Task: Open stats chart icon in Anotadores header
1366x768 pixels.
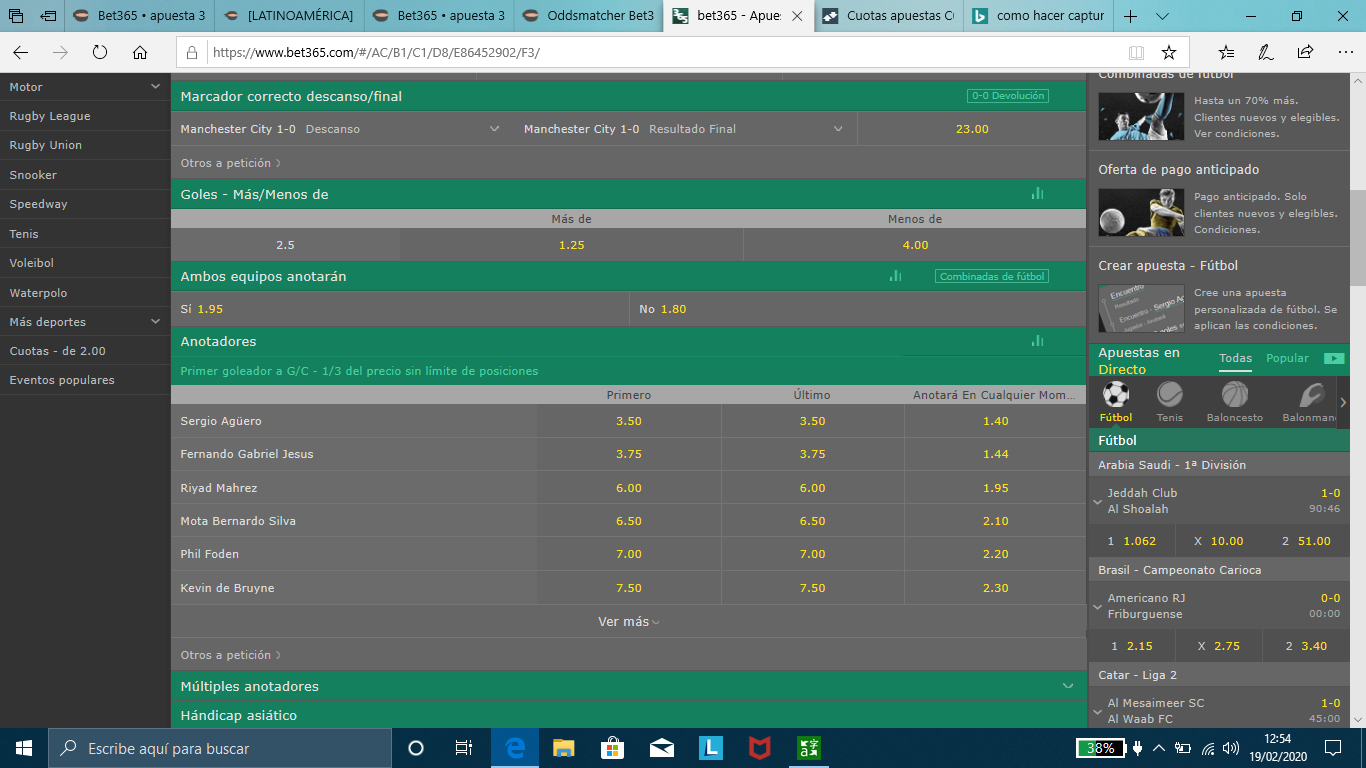Action: pyautogui.click(x=1037, y=341)
